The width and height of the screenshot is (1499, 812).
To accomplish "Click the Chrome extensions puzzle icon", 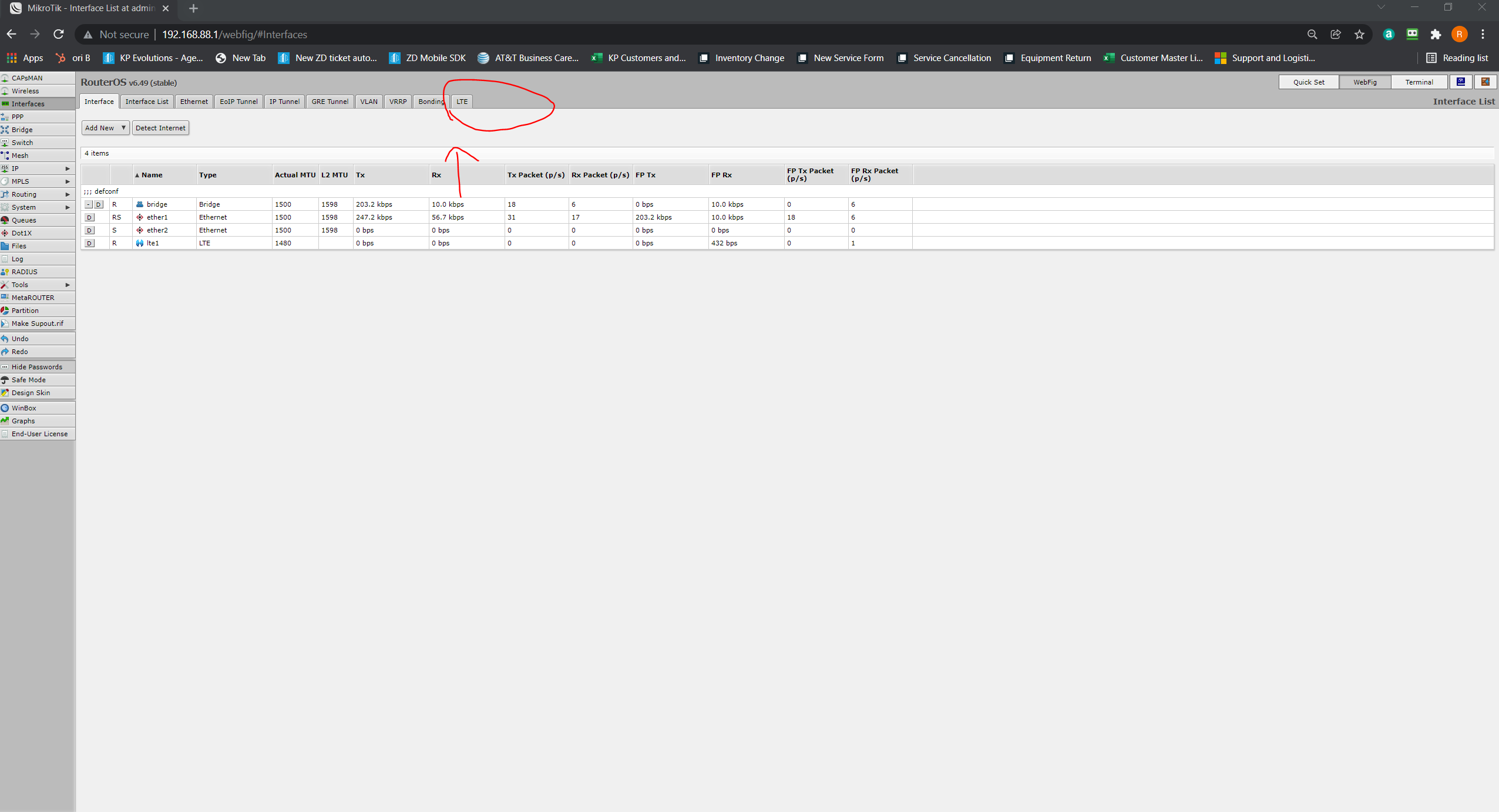I will click(x=1436, y=35).
